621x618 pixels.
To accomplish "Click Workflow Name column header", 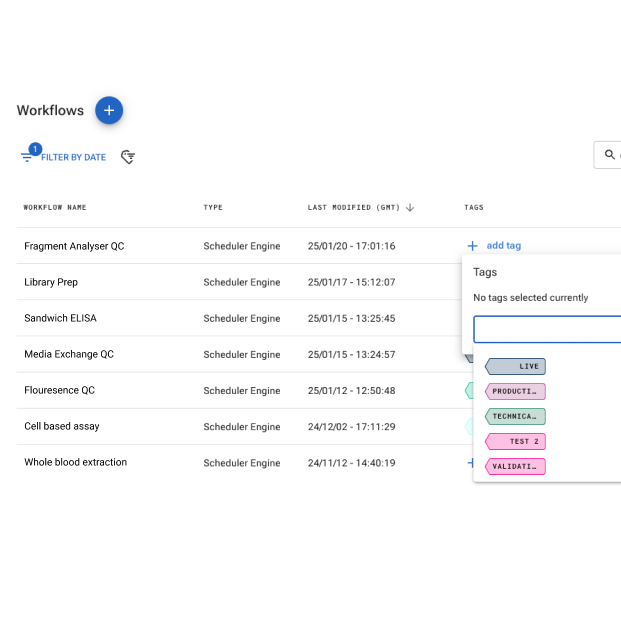I will click(x=55, y=208).
